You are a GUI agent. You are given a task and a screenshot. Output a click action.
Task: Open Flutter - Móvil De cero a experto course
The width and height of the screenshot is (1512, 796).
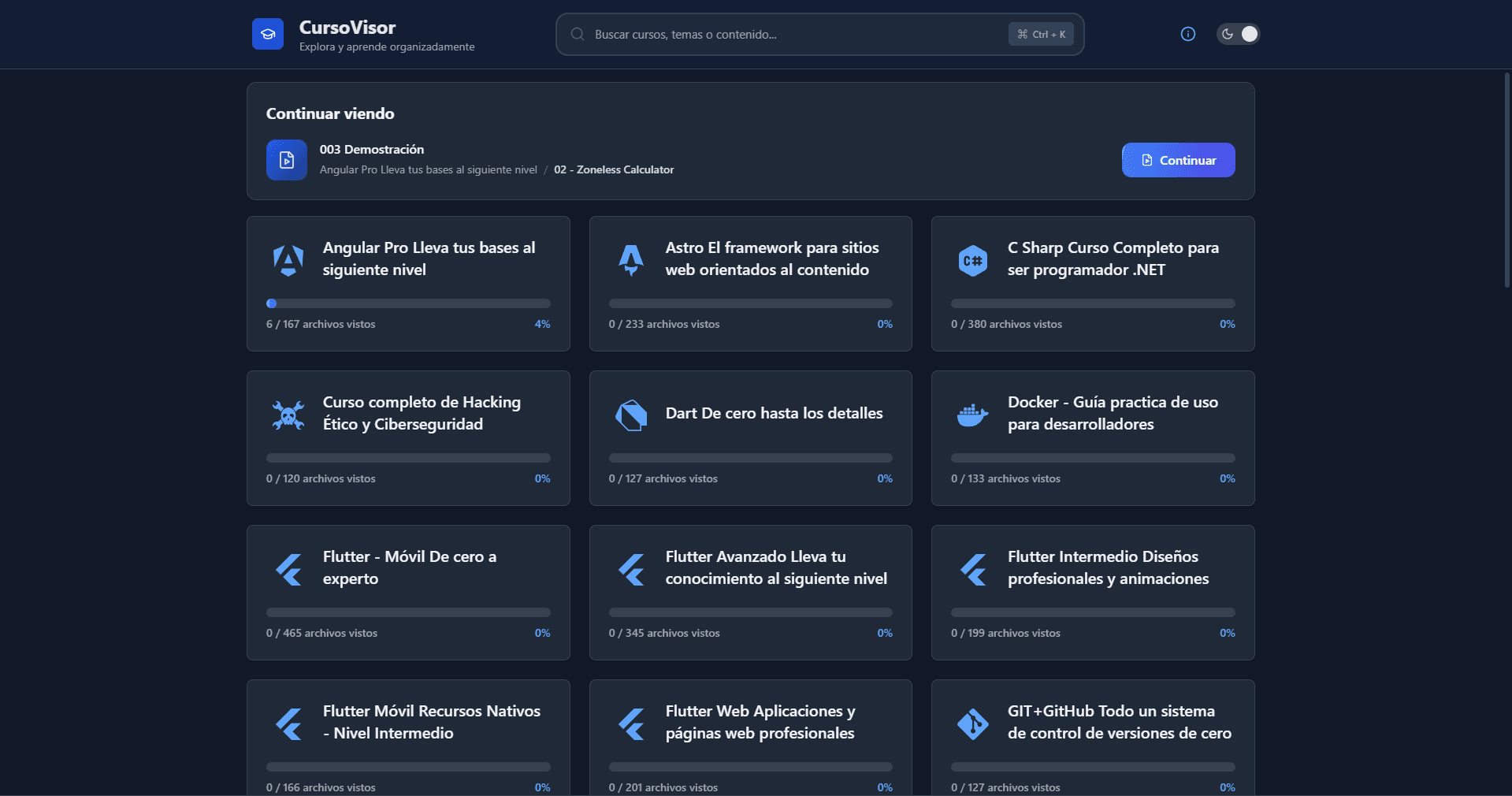click(x=409, y=567)
